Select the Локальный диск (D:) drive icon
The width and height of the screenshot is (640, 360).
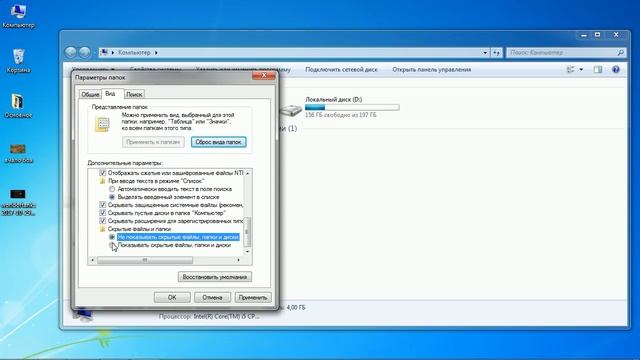point(291,109)
